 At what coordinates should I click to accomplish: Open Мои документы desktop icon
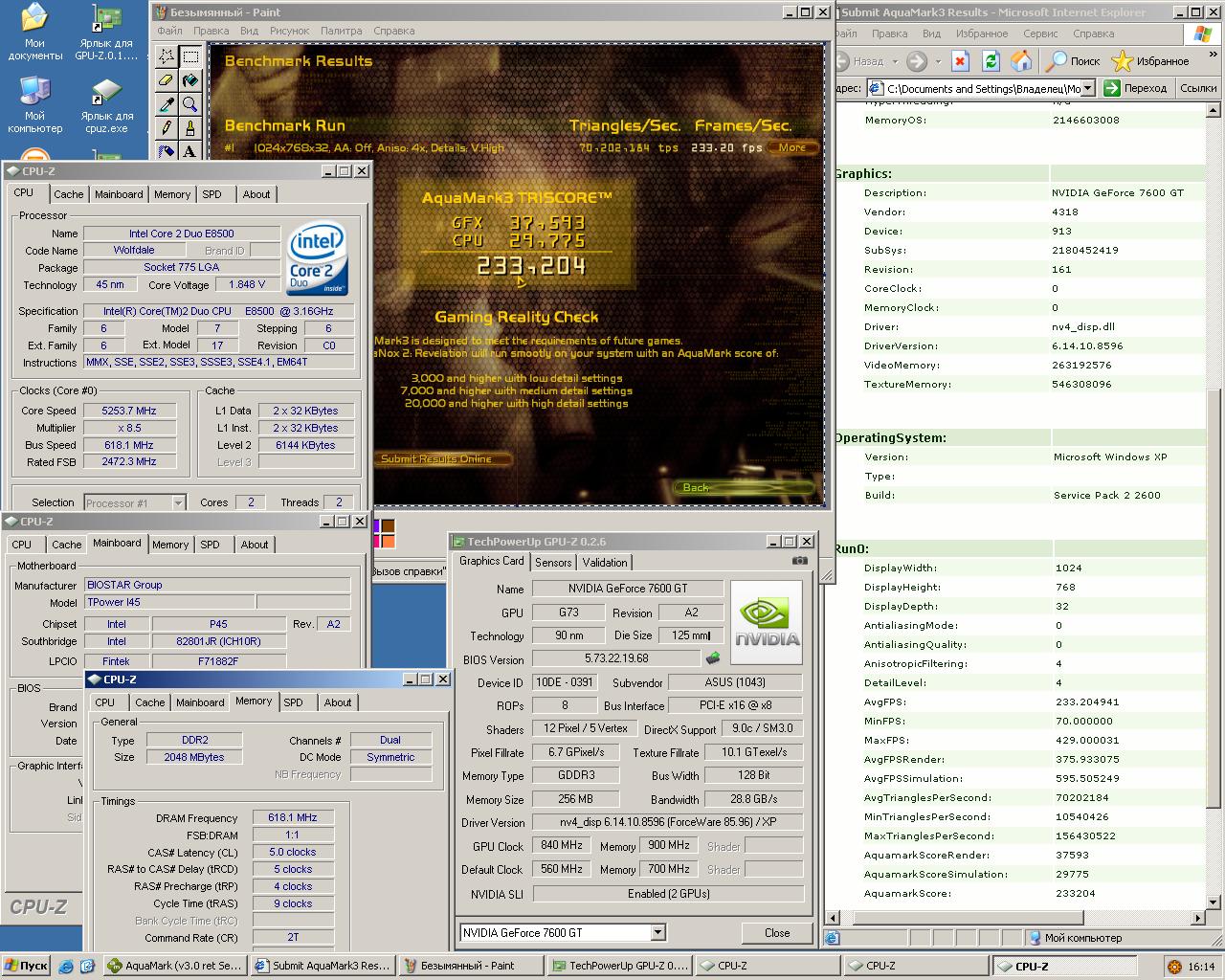tap(34, 32)
